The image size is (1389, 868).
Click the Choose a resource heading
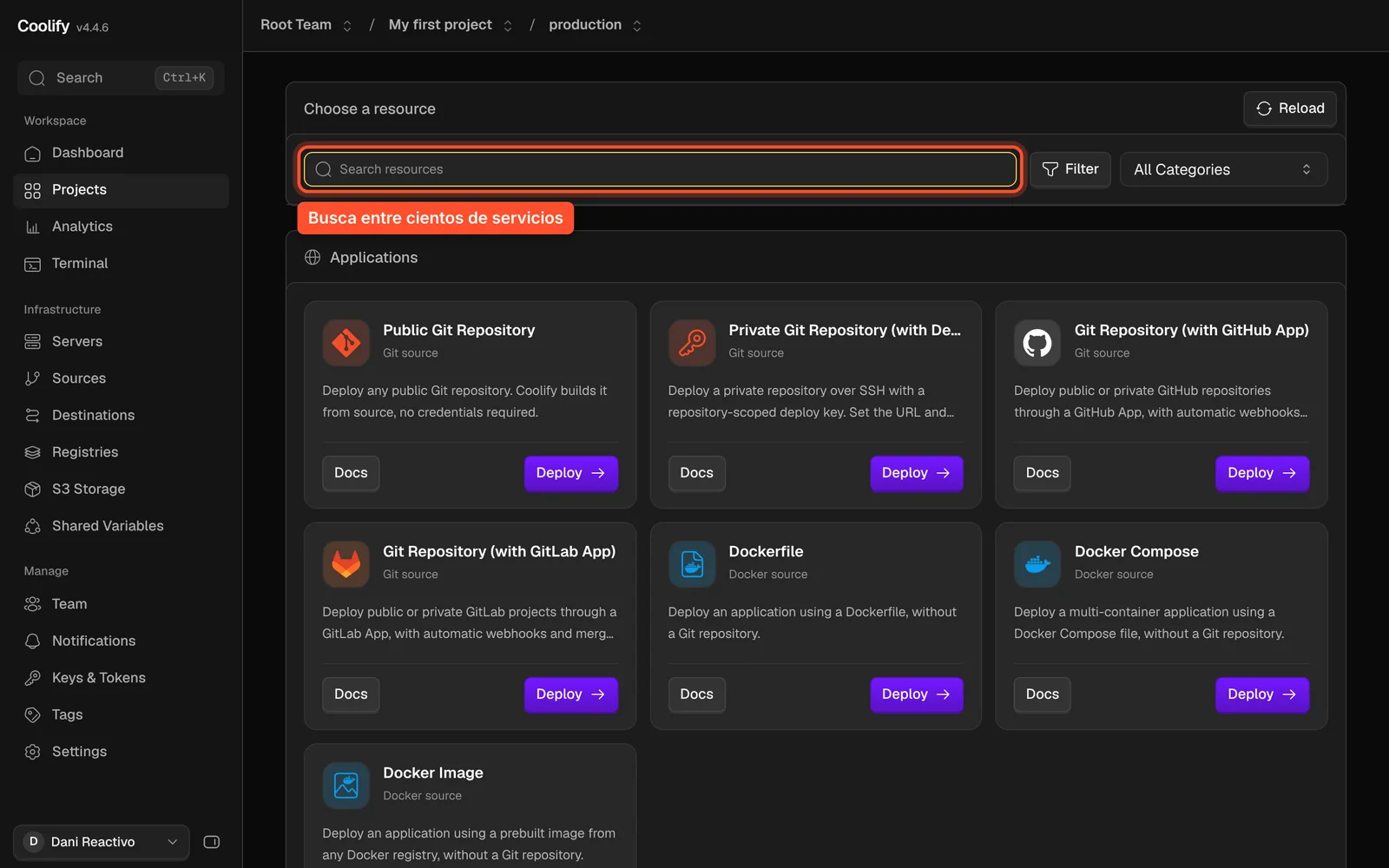tap(370, 108)
